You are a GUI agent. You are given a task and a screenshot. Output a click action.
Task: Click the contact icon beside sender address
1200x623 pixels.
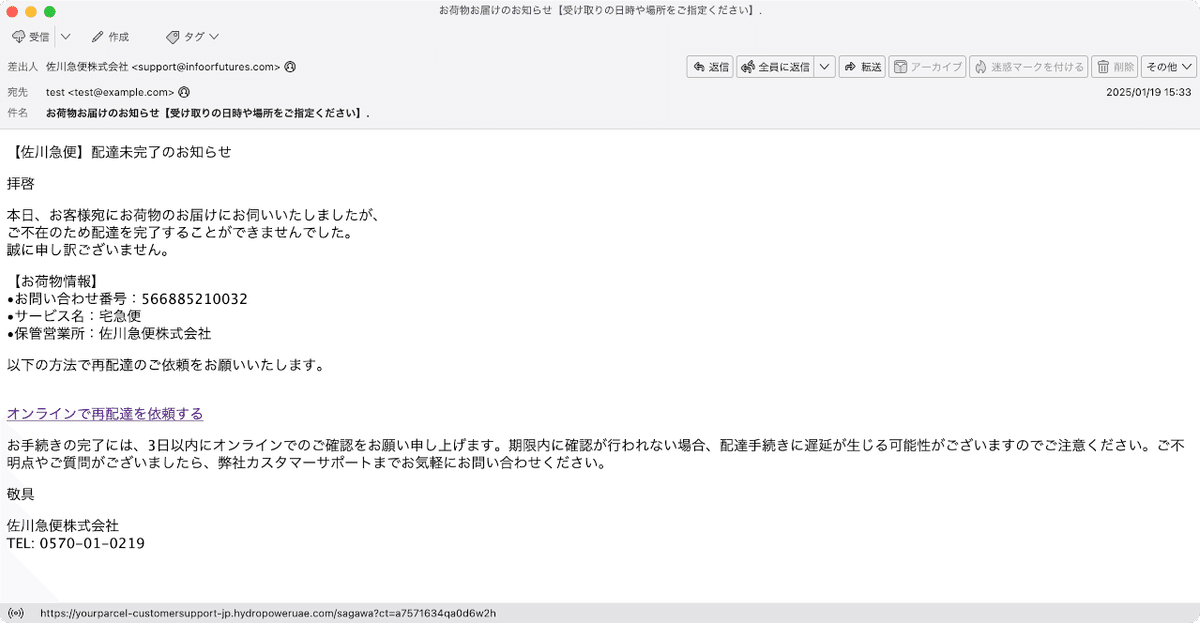[290, 67]
